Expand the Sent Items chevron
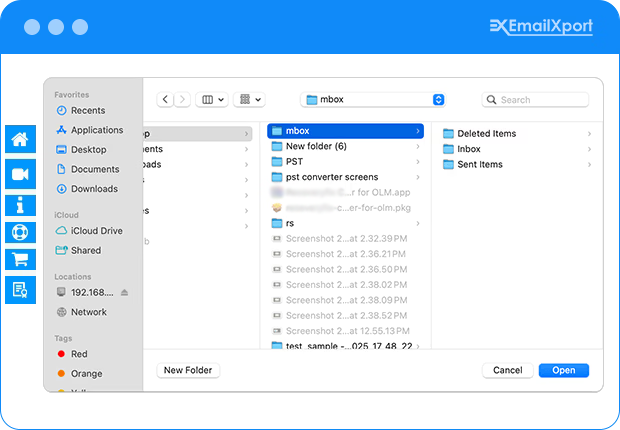620x430 pixels. point(590,165)
